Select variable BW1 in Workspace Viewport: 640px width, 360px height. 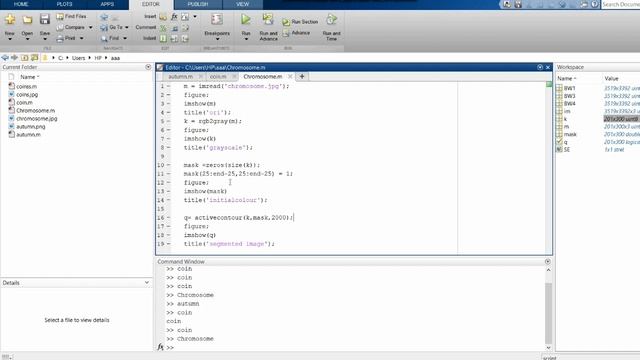click(x=569, y=88)
